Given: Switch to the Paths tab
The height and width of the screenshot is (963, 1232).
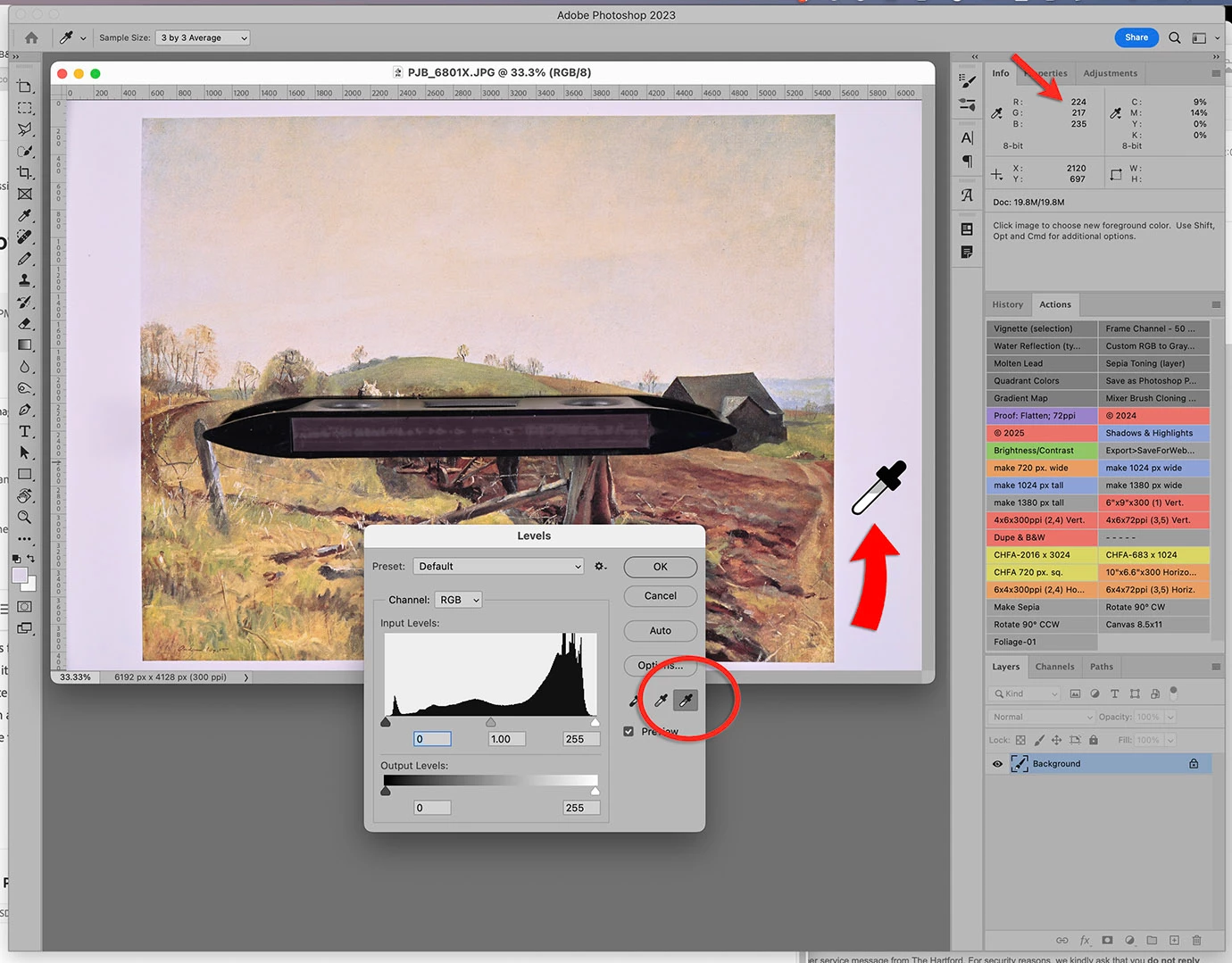Looking at the screenshot, I should (x=1102, y=667).
